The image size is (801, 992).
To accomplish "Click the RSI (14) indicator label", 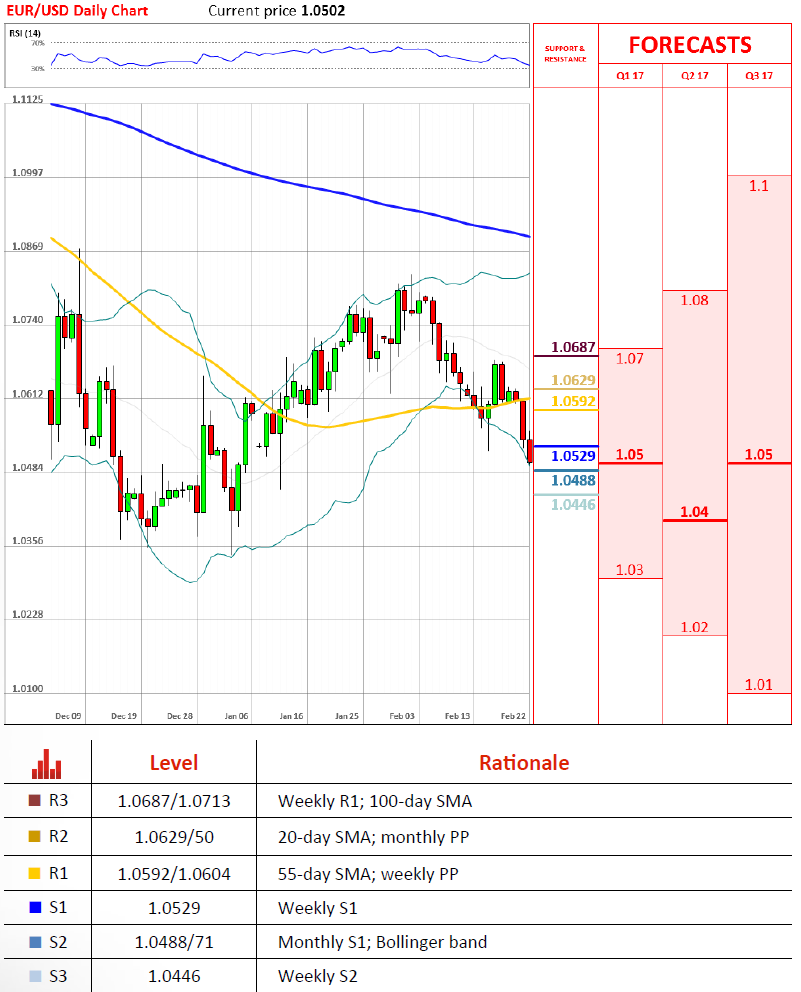I will (25, 33).
